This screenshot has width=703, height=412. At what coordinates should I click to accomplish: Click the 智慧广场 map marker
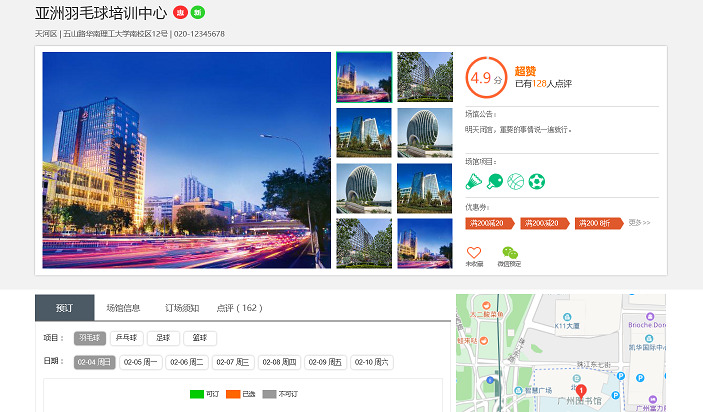click(x=519, y=390)
